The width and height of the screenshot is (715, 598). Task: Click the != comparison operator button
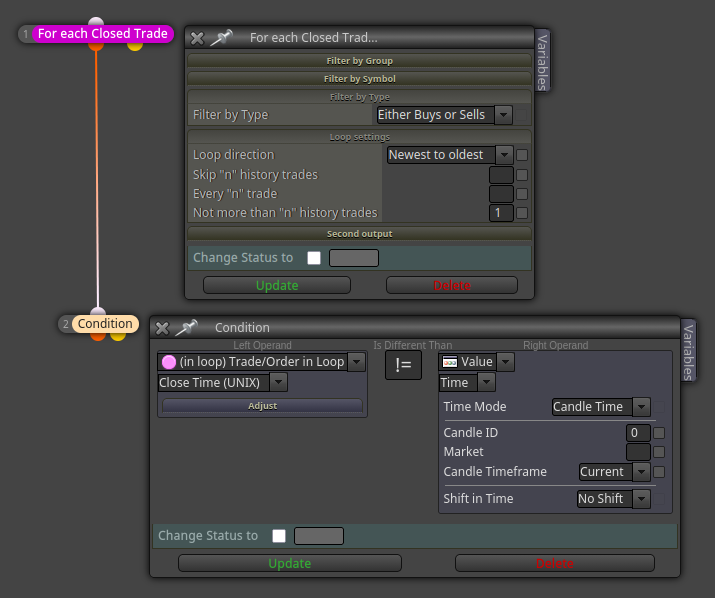point(404,365)
